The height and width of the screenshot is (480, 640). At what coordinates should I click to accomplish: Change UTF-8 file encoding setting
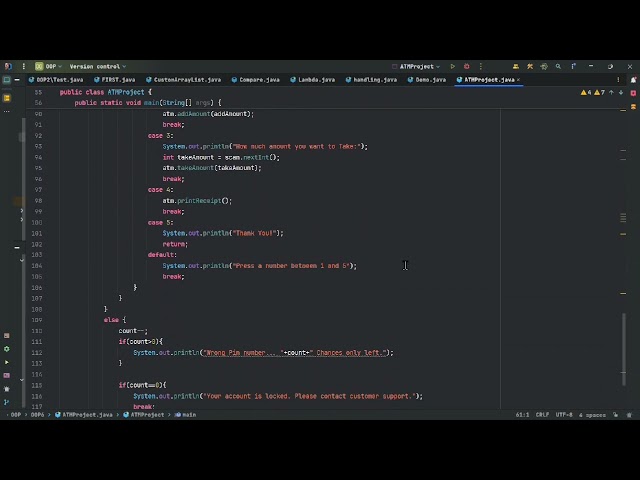[564, 415]
